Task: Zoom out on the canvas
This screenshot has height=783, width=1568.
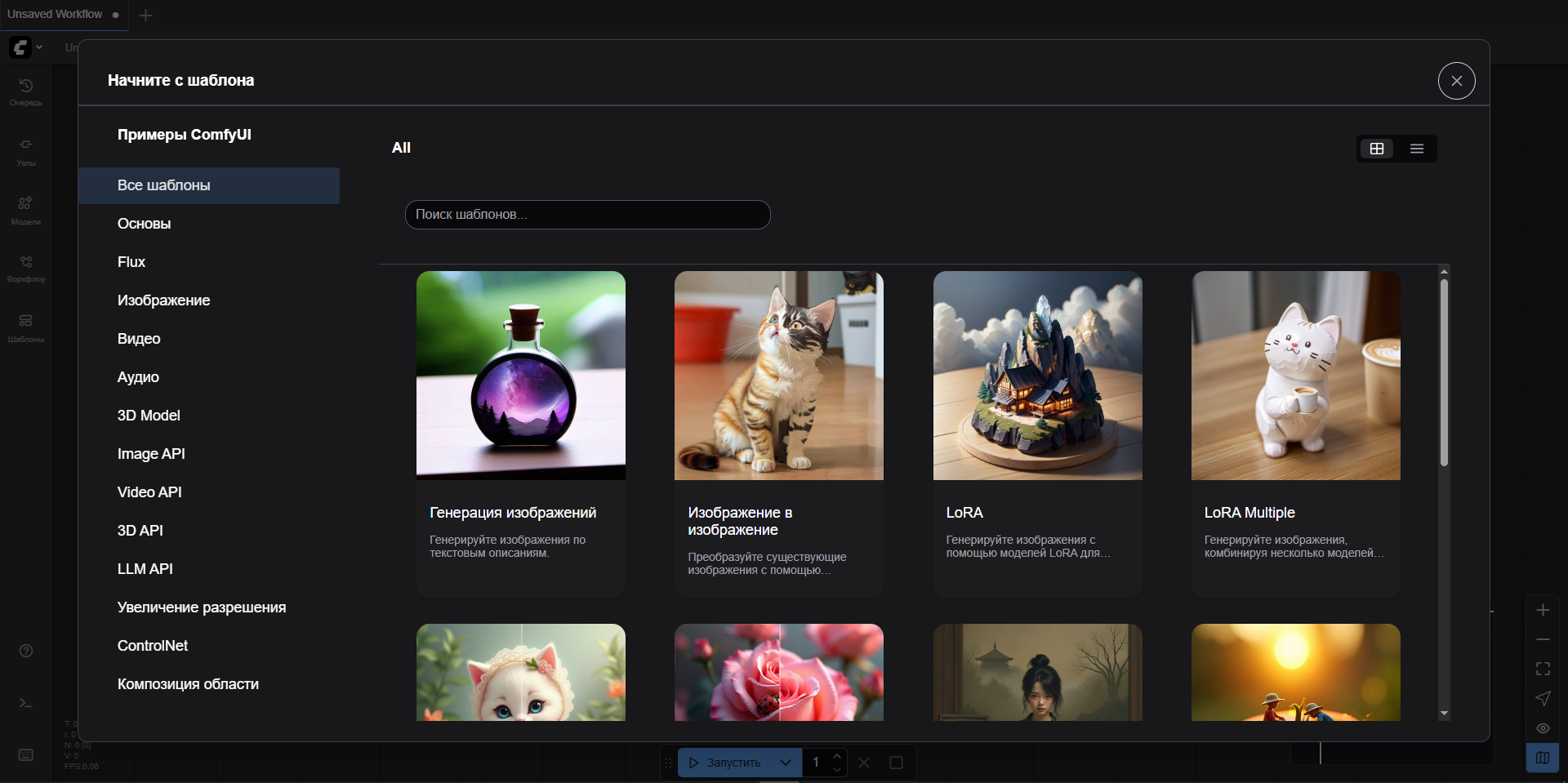Action: 1543,639
